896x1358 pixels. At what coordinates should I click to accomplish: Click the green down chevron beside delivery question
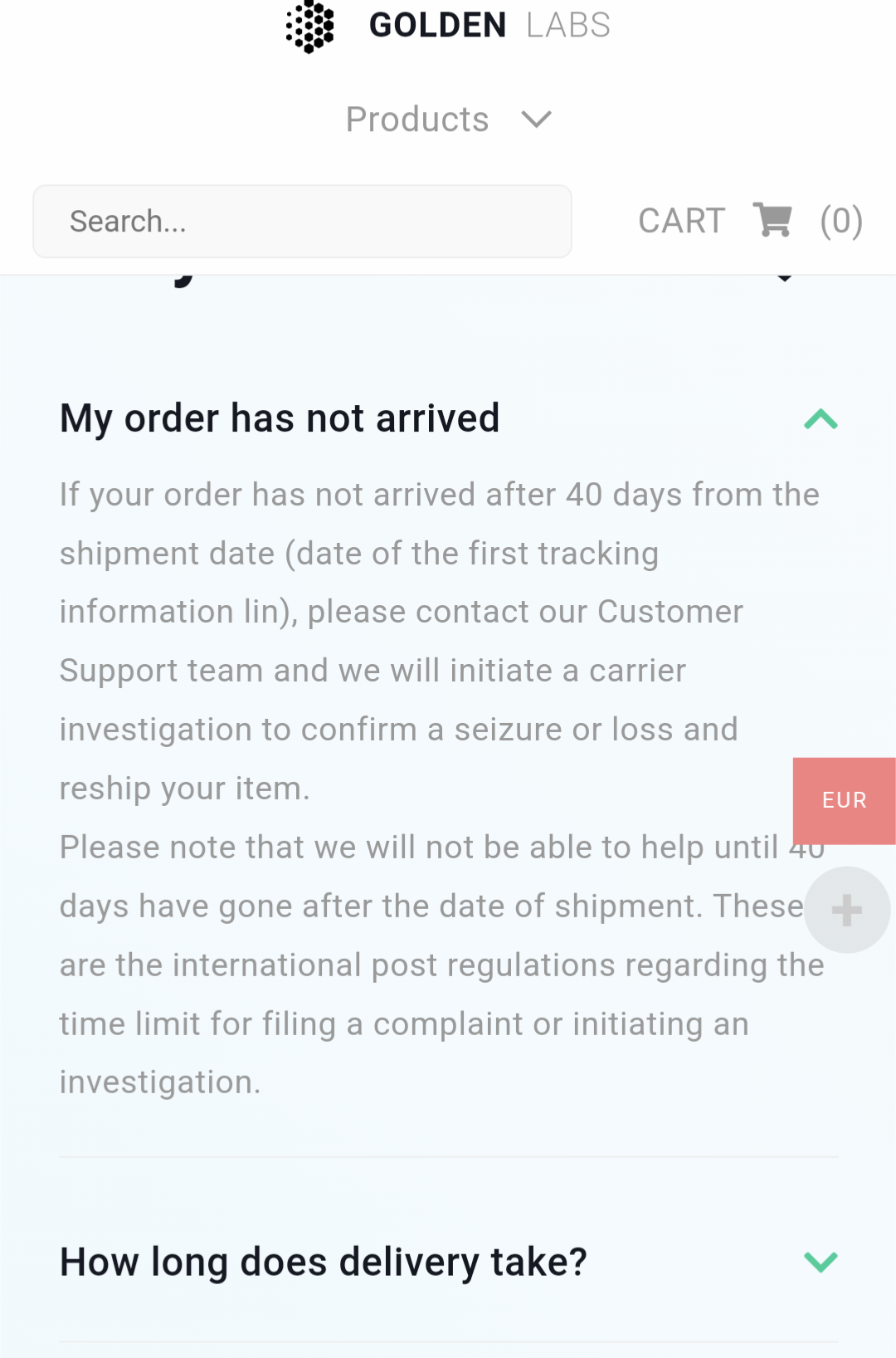(x=820, y=1261)
